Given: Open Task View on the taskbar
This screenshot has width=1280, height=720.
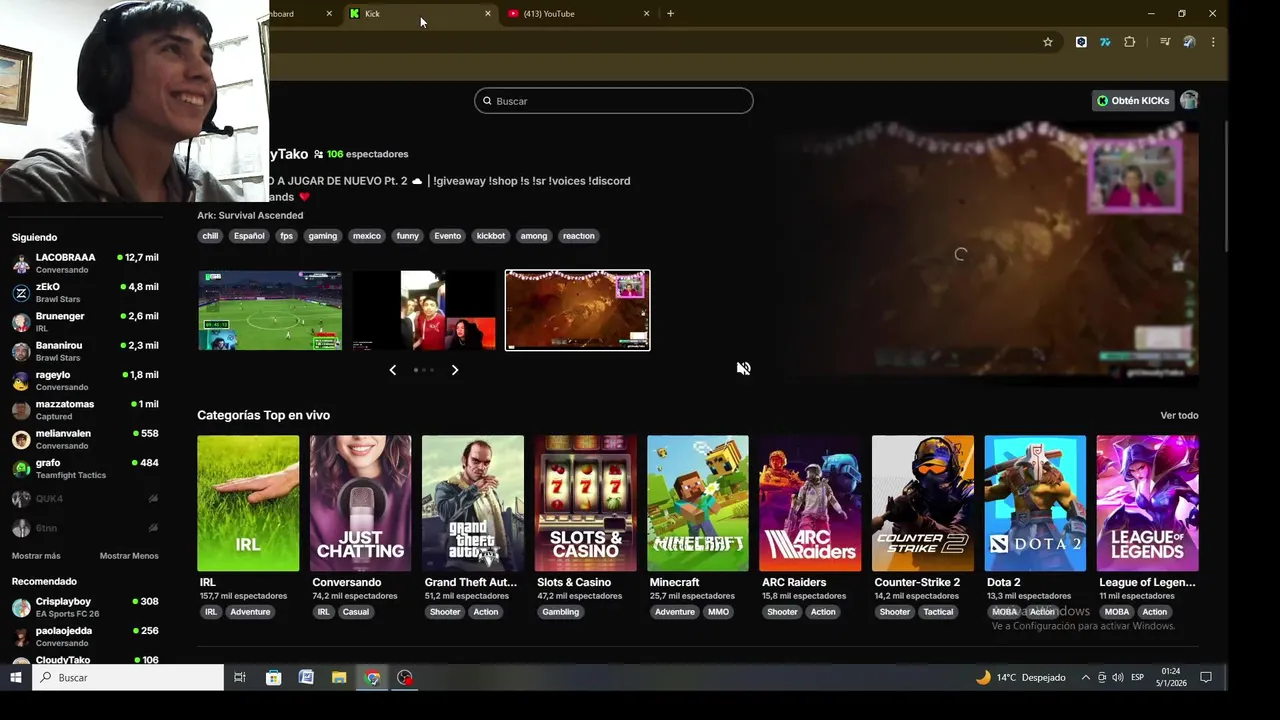Looking at the screenshot, I should pos(240,677).
